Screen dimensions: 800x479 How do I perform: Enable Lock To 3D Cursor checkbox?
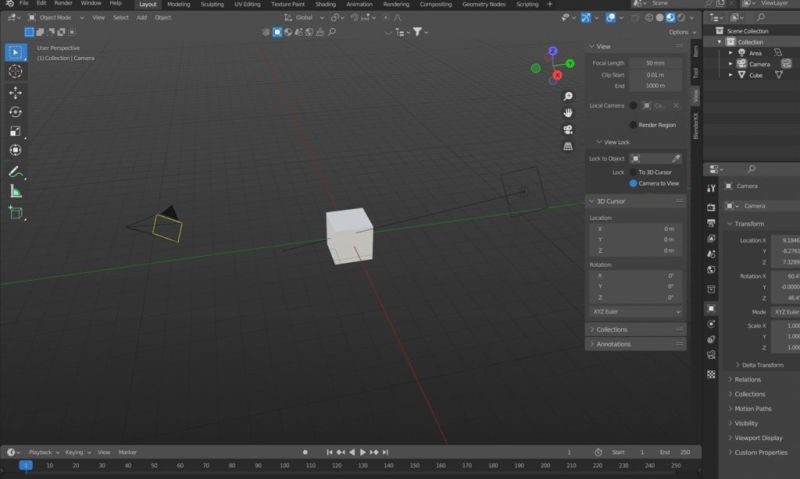[x=633, y=172]
